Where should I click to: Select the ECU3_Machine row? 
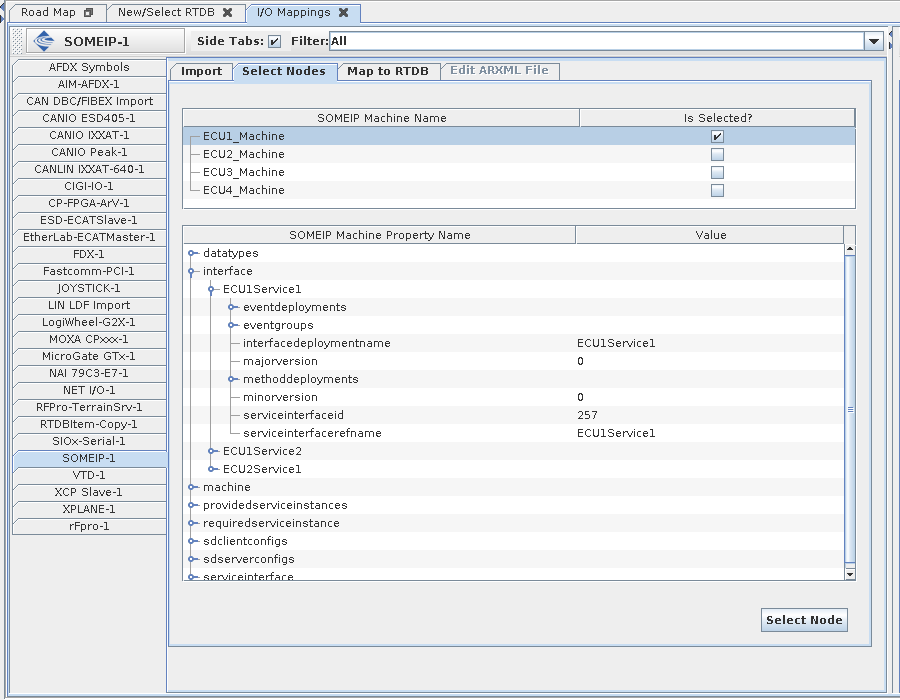pos(519,172)
